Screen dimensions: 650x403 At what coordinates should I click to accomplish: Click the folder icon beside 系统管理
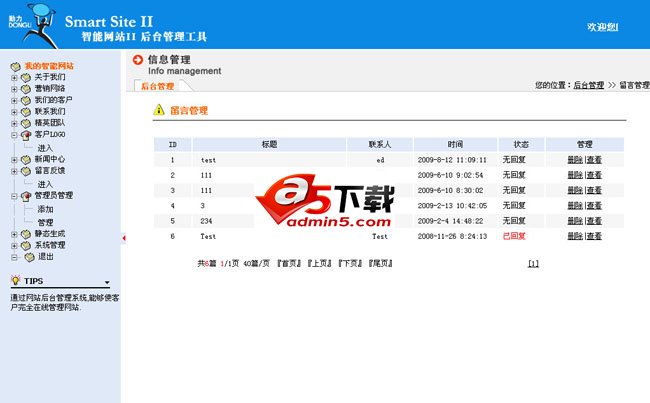pos(26,245)
